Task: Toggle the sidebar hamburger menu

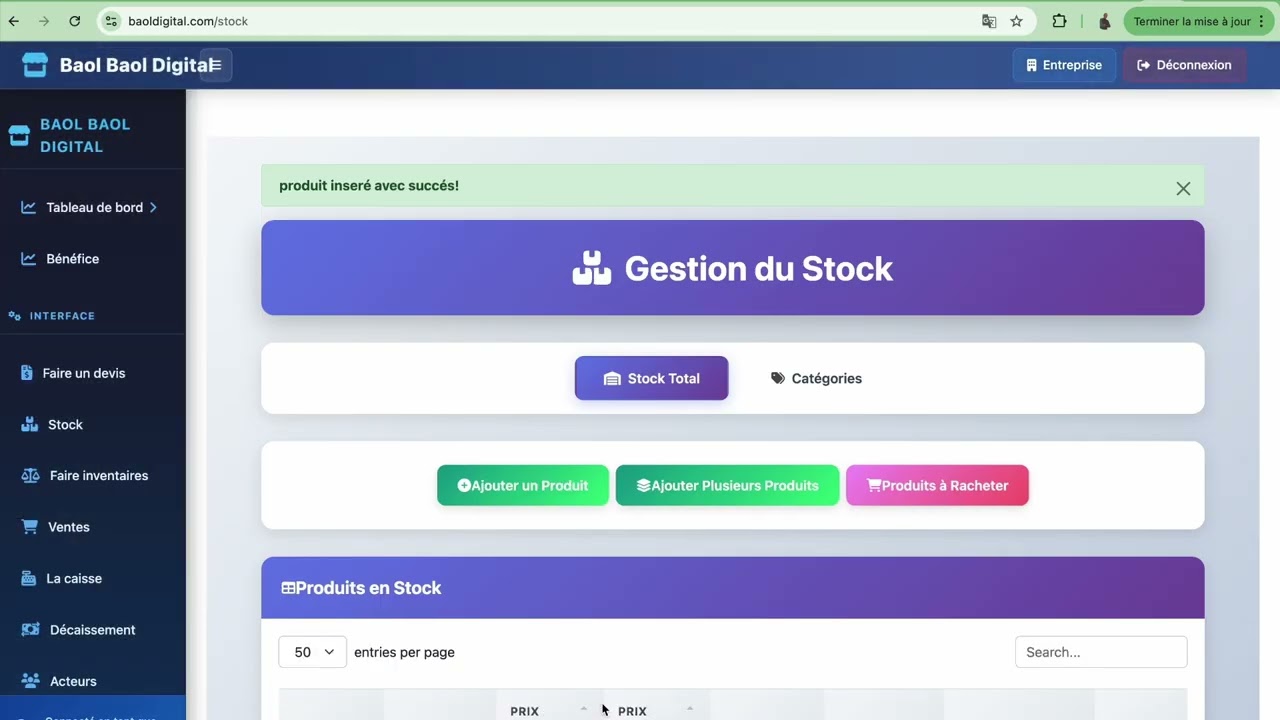Action: pyautogui.click(x=215, y=65)
